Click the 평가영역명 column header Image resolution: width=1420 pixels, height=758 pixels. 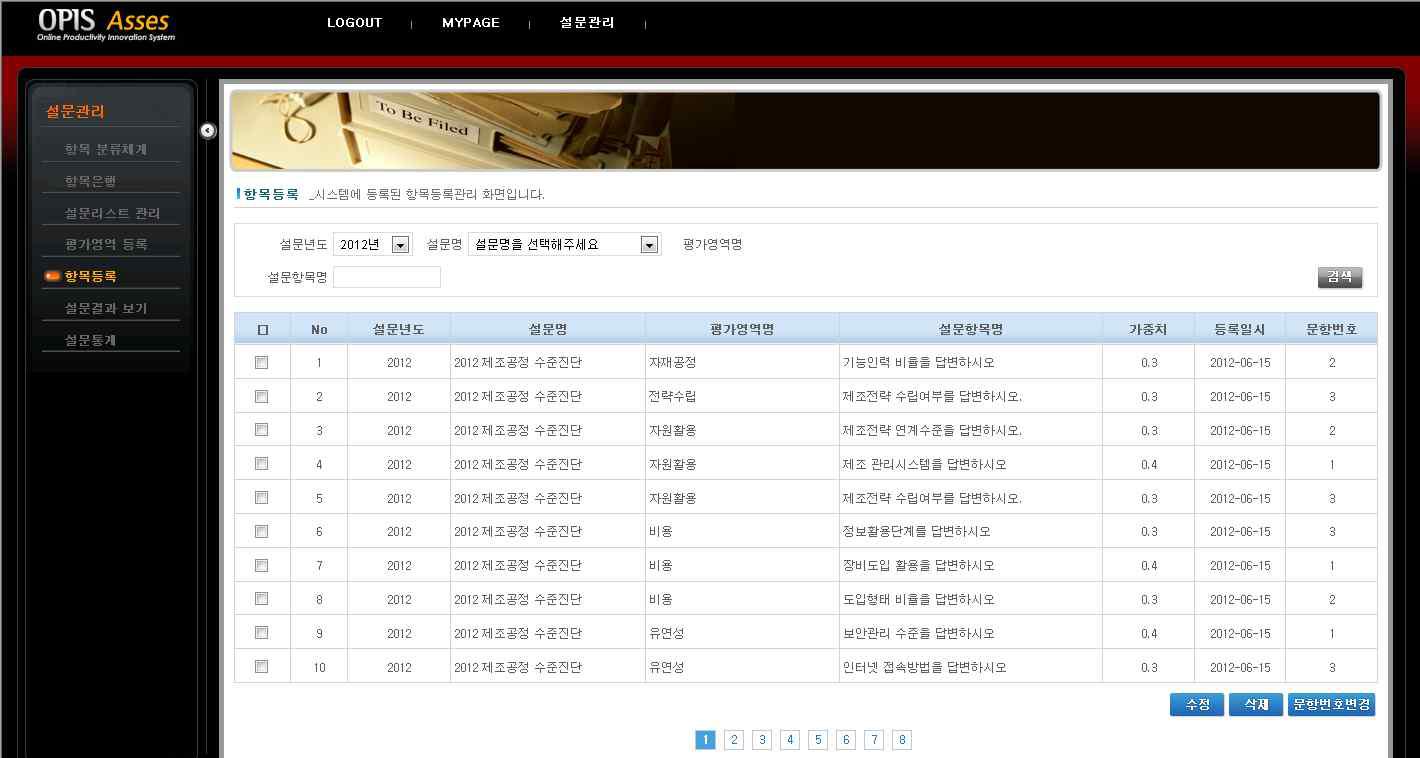click(742, 329)
